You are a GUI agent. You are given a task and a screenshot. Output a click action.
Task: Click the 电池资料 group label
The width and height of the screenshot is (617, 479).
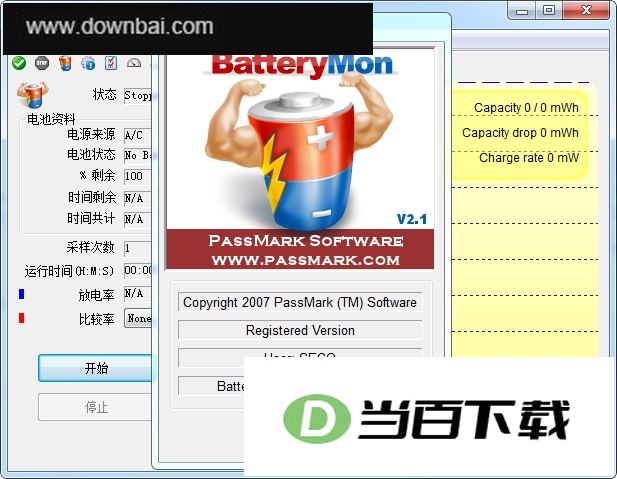tap(51, 119)
